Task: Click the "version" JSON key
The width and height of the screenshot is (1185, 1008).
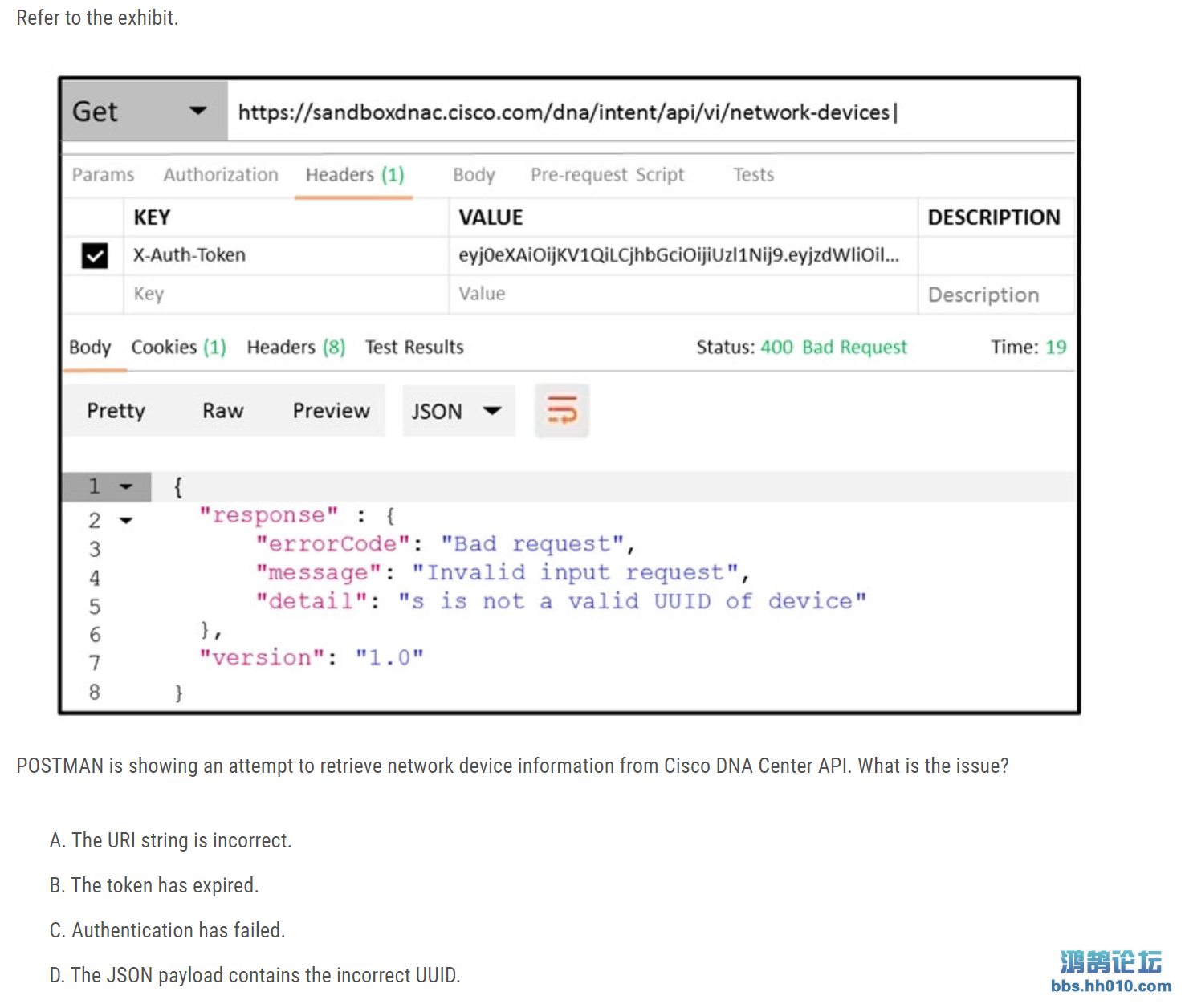Action: point(263,658)
